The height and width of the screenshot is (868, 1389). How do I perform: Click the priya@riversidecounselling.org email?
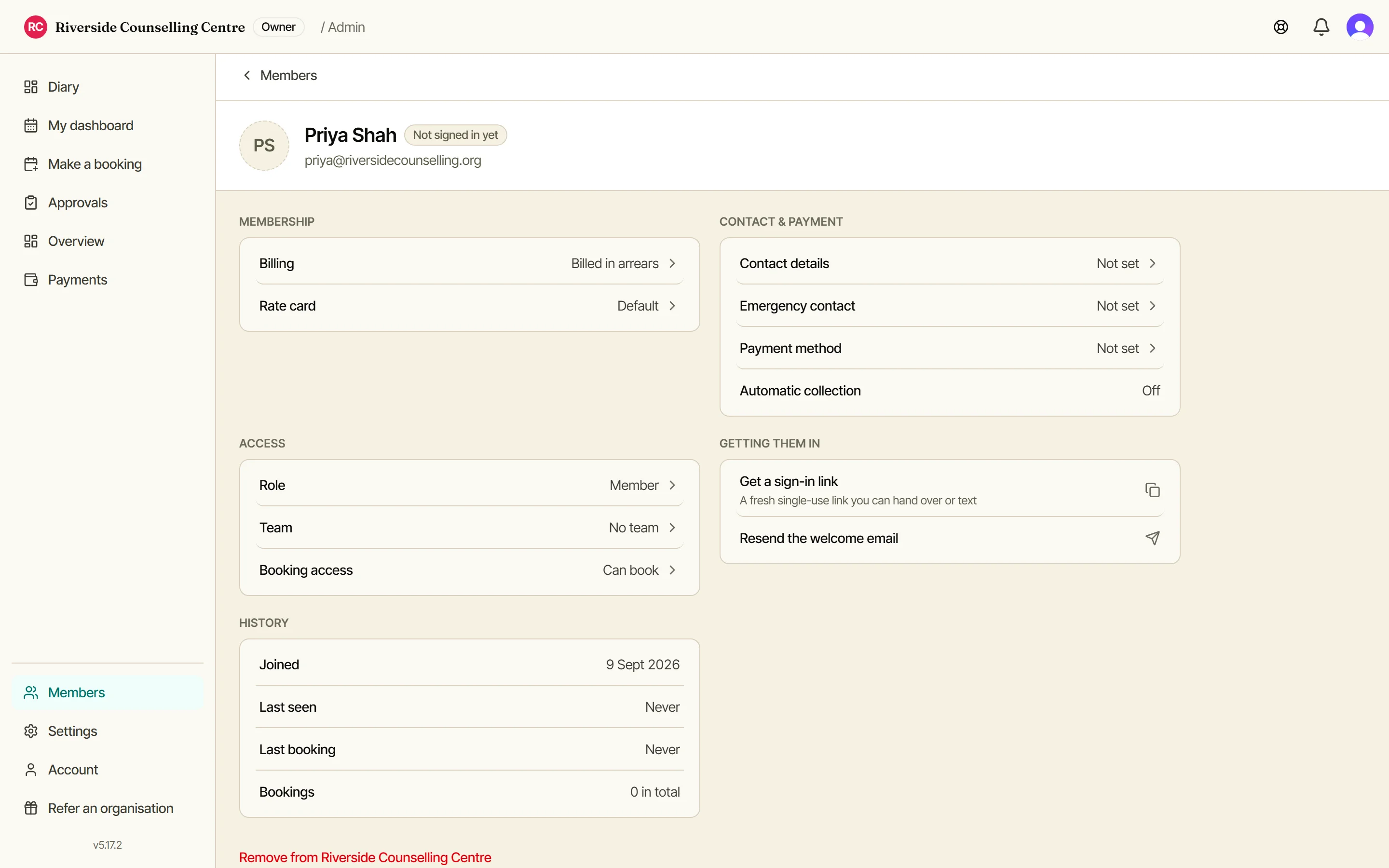(393, 160)
